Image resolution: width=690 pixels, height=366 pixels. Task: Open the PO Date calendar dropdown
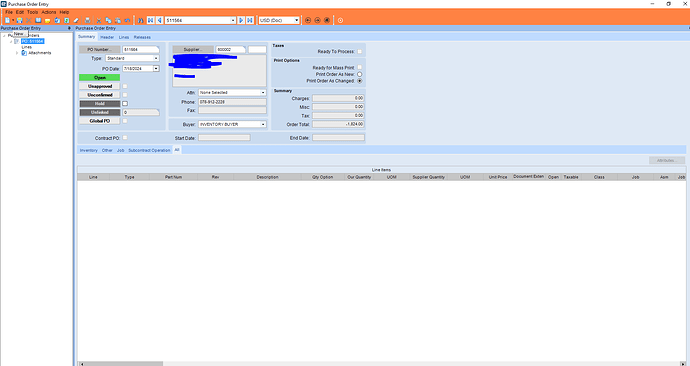pyautogui.click(x=156, y=69)
